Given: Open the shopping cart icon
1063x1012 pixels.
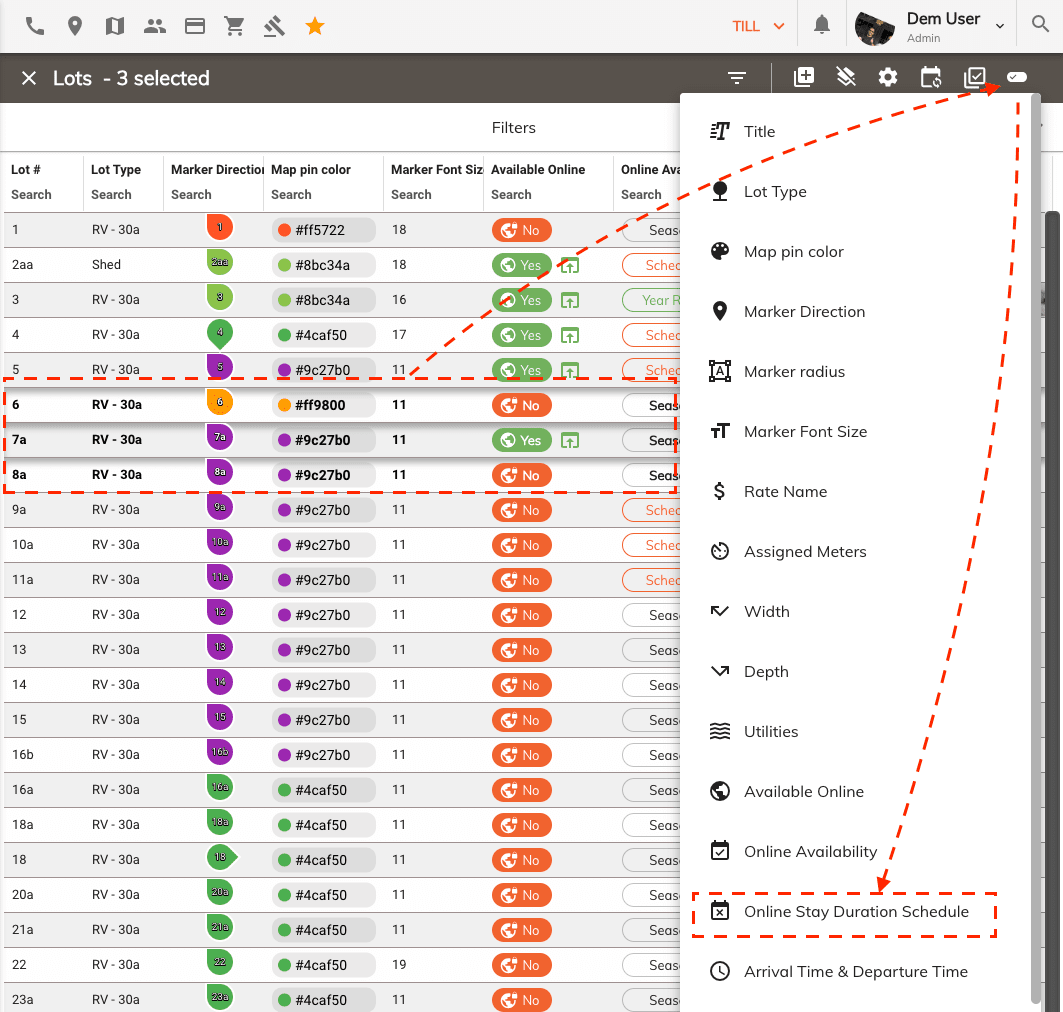Looking at the screenshot, I should coord(235,26).
